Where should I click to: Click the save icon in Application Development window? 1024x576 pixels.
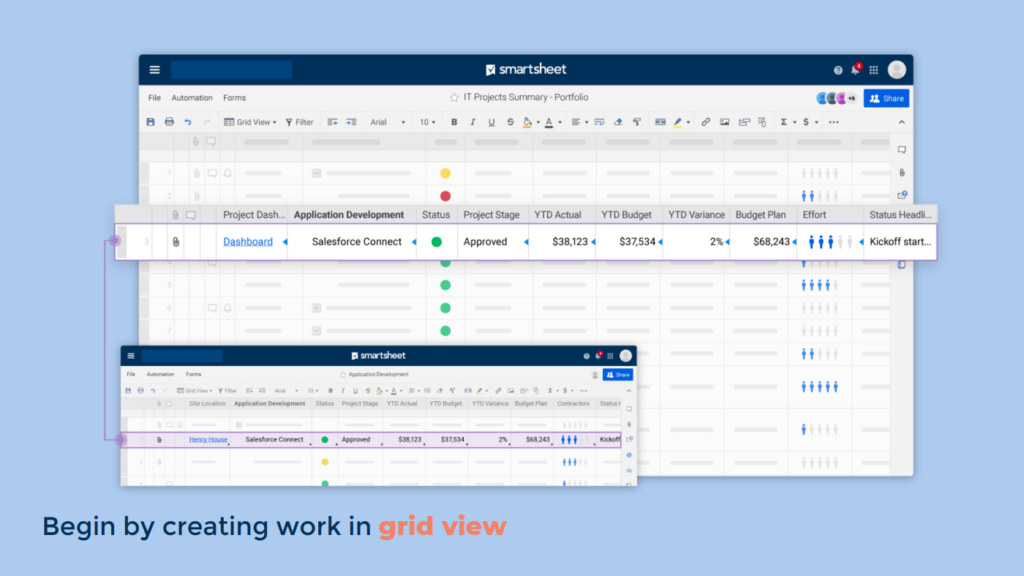point(128,391)
